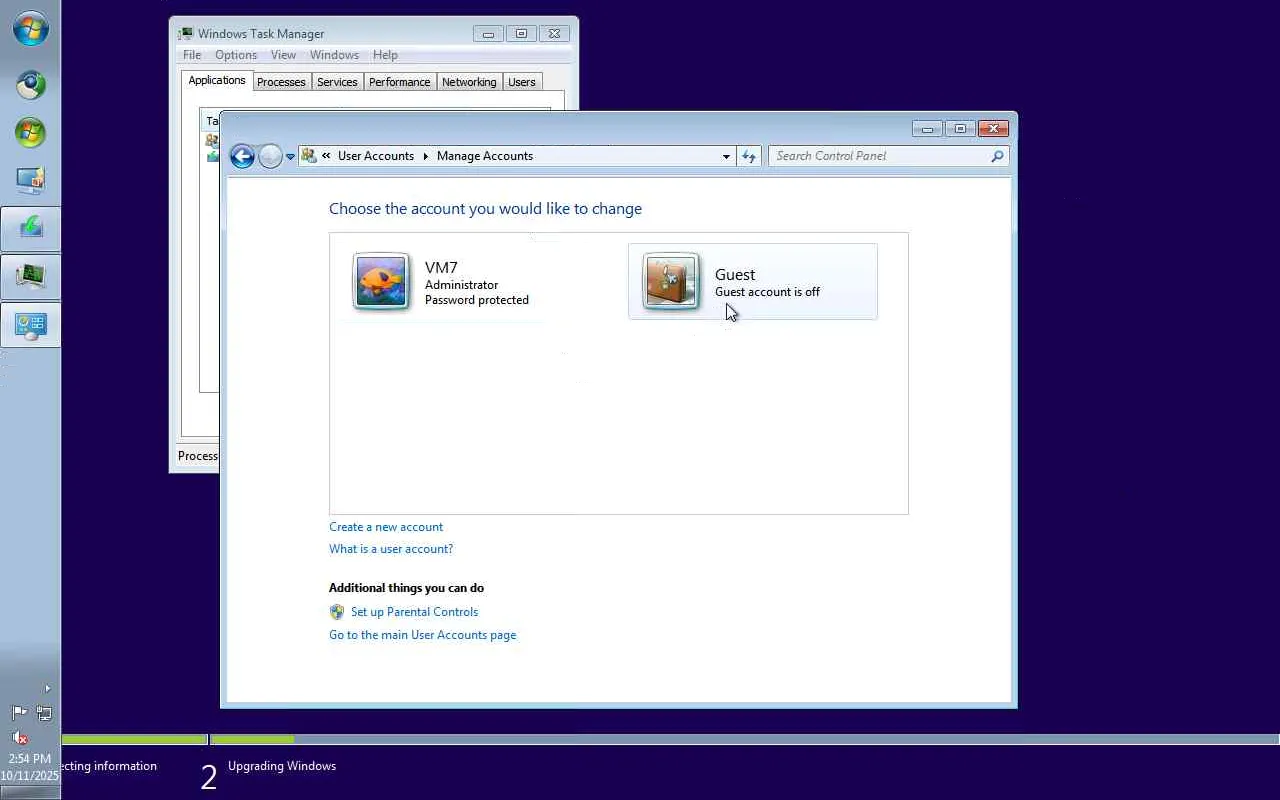Image resolution: width=1280 pixels, height=800 pixels.
Task: Open network tray icon
Action: [x=44, y=713]
